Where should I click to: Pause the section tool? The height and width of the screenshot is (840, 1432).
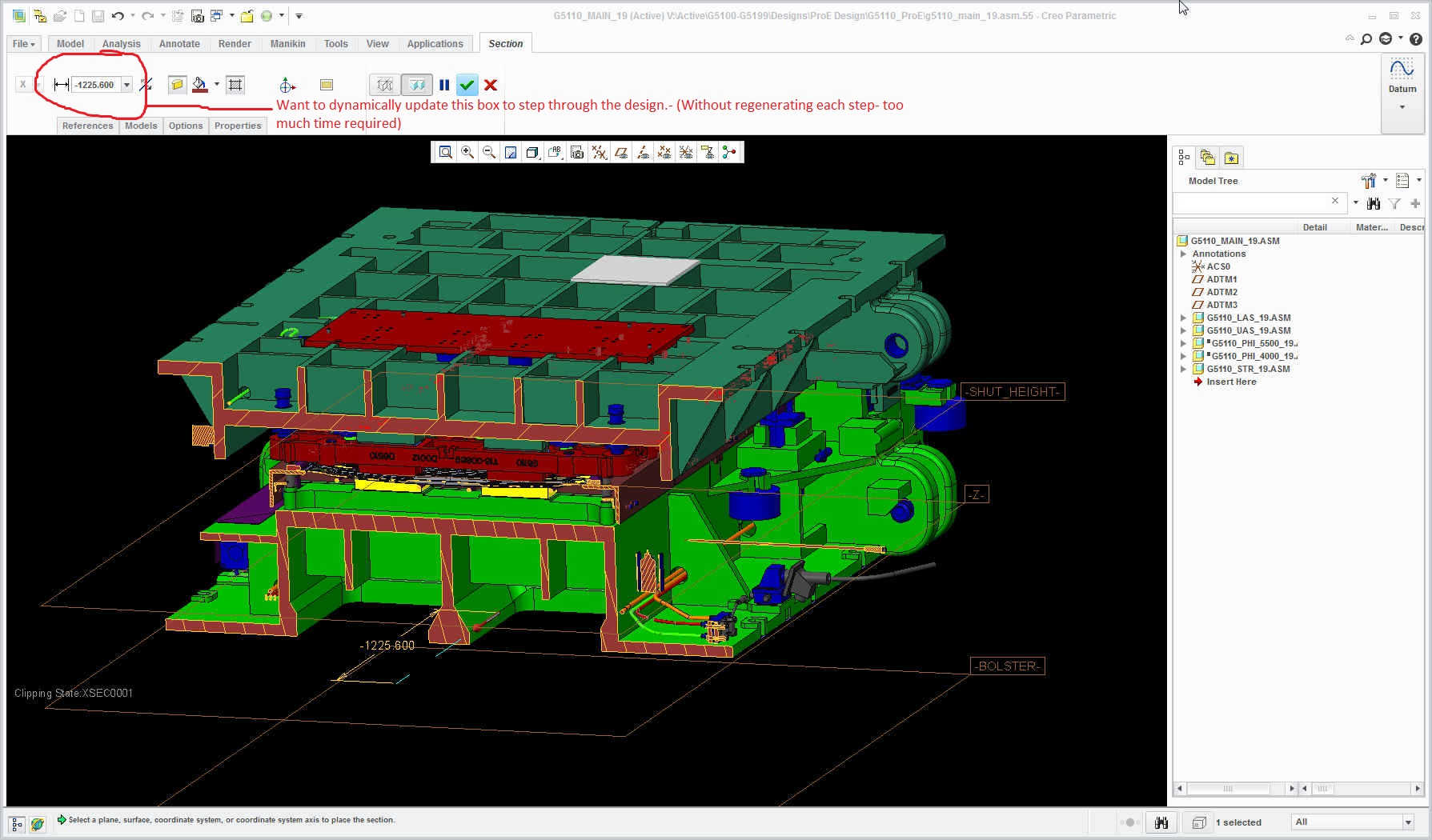[444, 85]
